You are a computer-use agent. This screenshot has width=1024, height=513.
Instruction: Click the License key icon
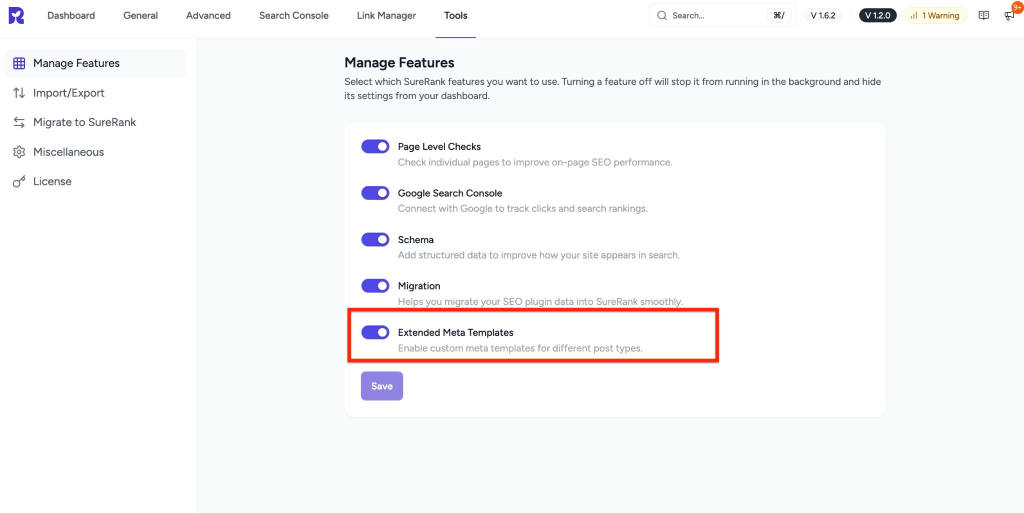(x=19, y=181)
